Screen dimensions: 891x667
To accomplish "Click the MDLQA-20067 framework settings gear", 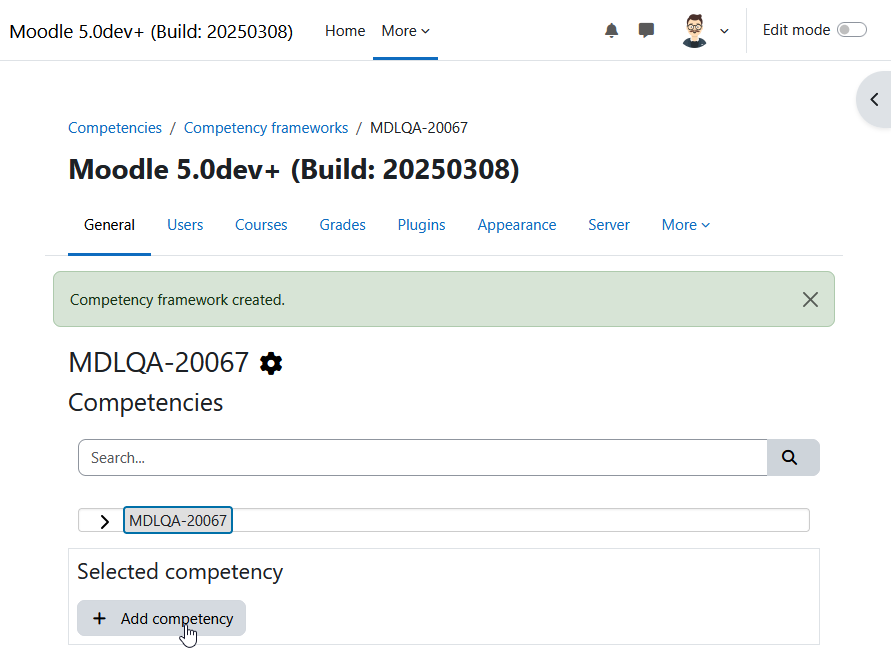I will coord(271,363).
